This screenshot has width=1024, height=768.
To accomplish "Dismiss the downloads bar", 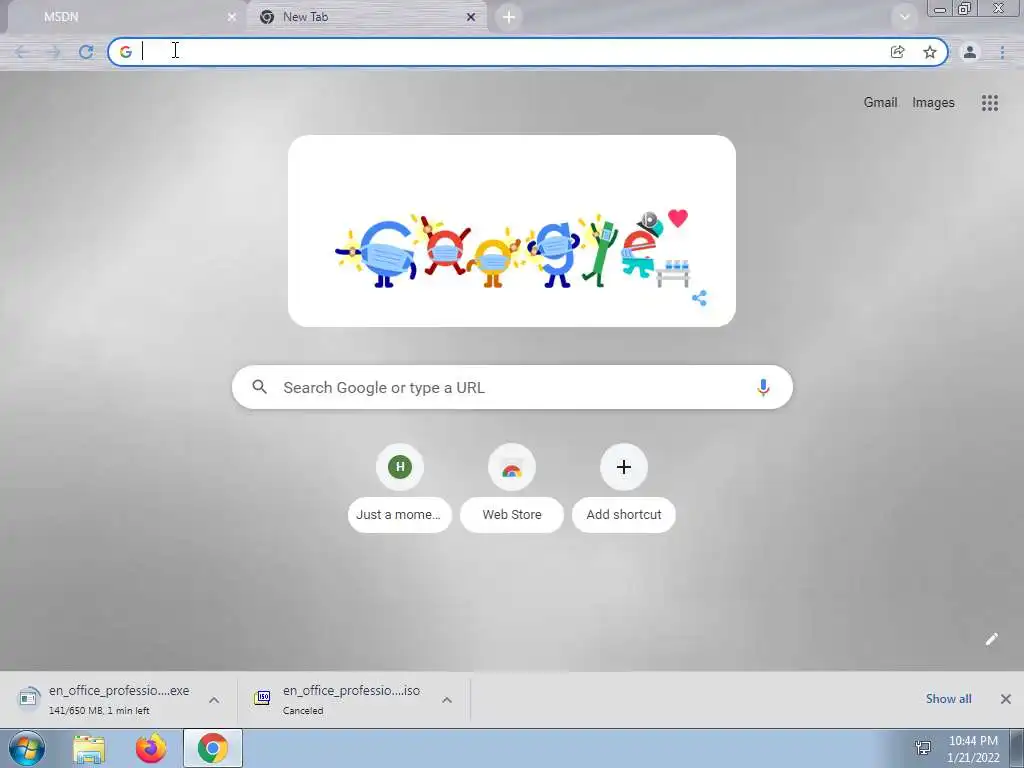I will click(x=1006, y=699).
